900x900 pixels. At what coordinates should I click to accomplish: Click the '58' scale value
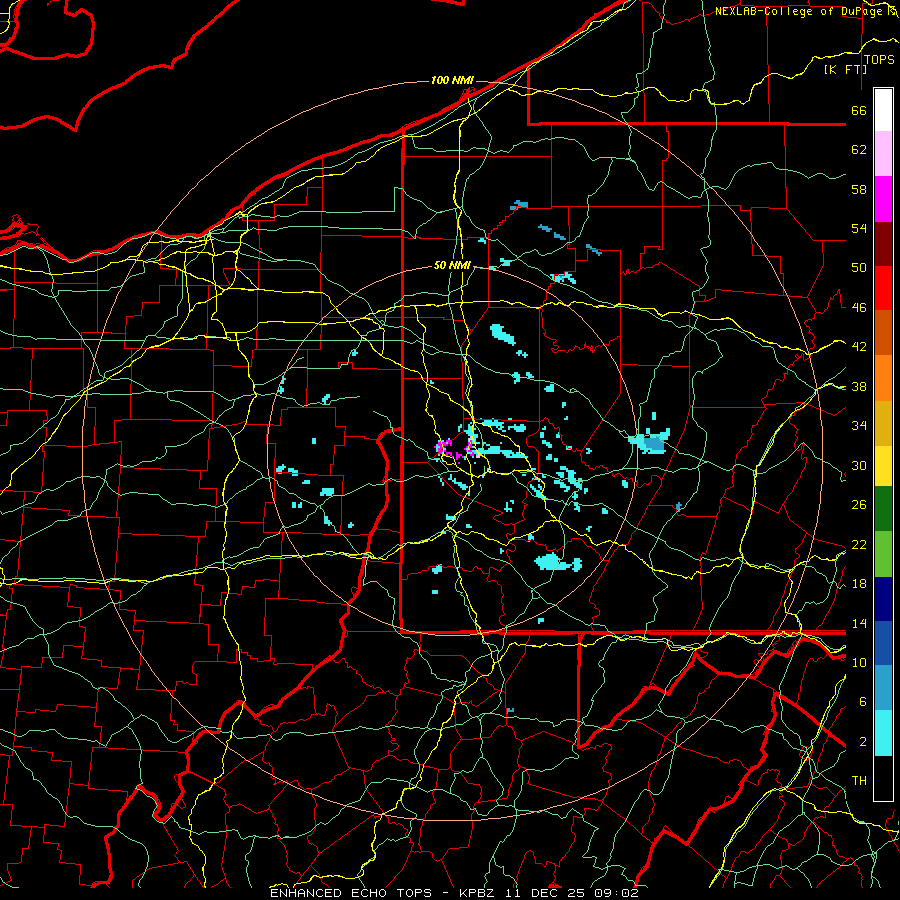[x=859, y=189]
